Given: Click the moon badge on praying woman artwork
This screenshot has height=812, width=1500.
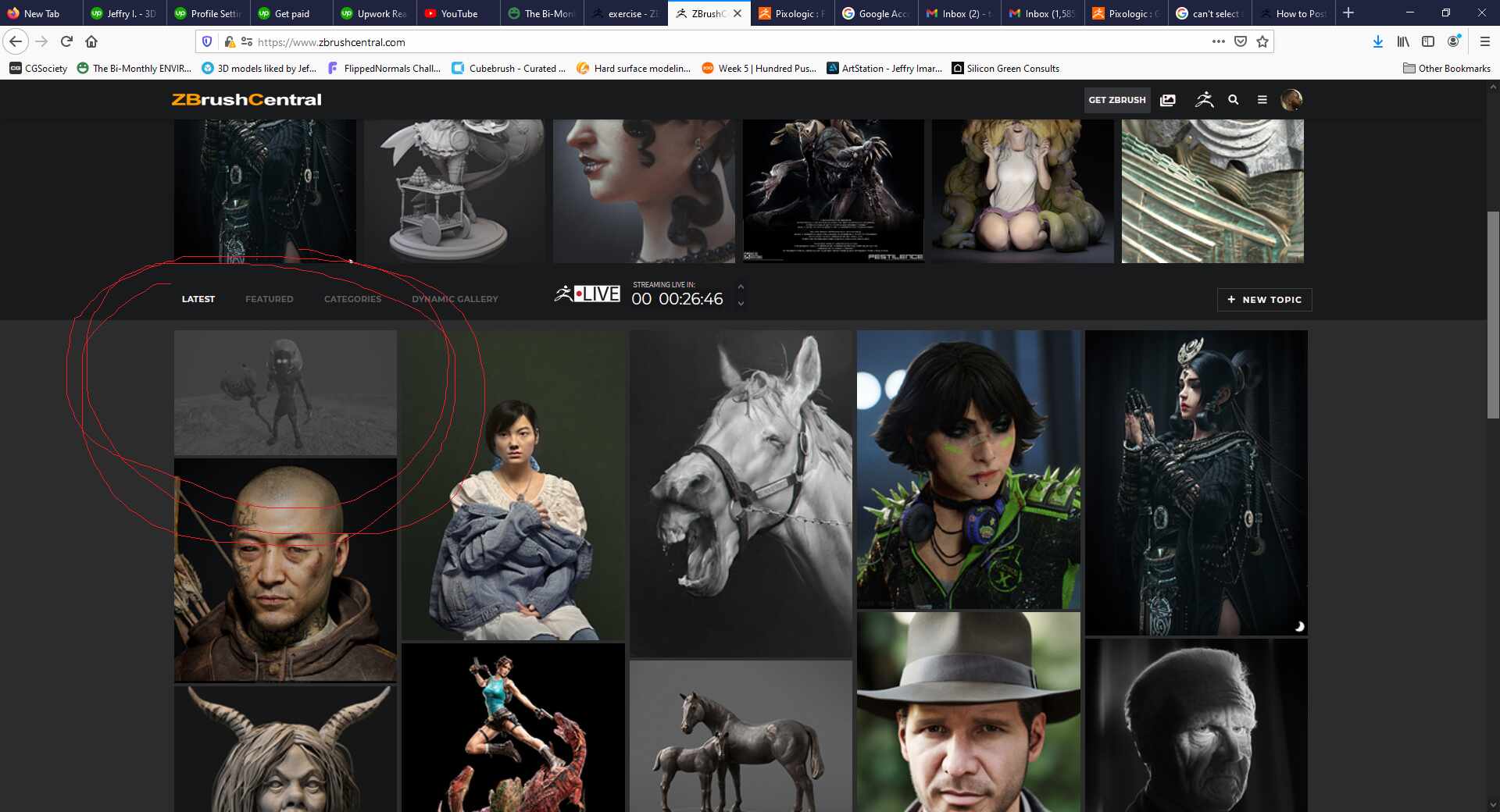Looking at the screenshot, I should (x=1299, y=626).
